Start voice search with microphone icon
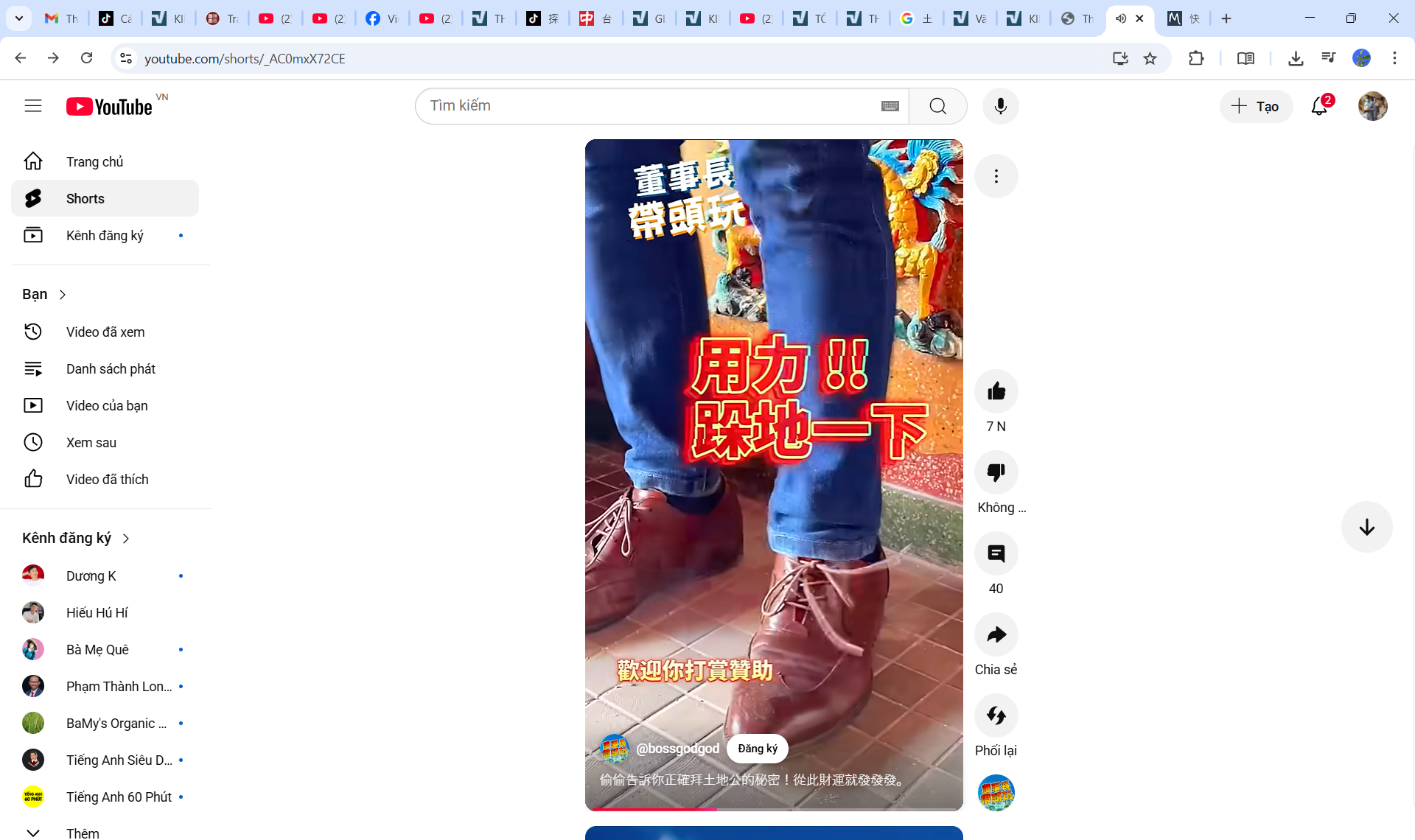Image resolution: width=1415 pixels, height=840 pixels. click(x=1000, y=106)
